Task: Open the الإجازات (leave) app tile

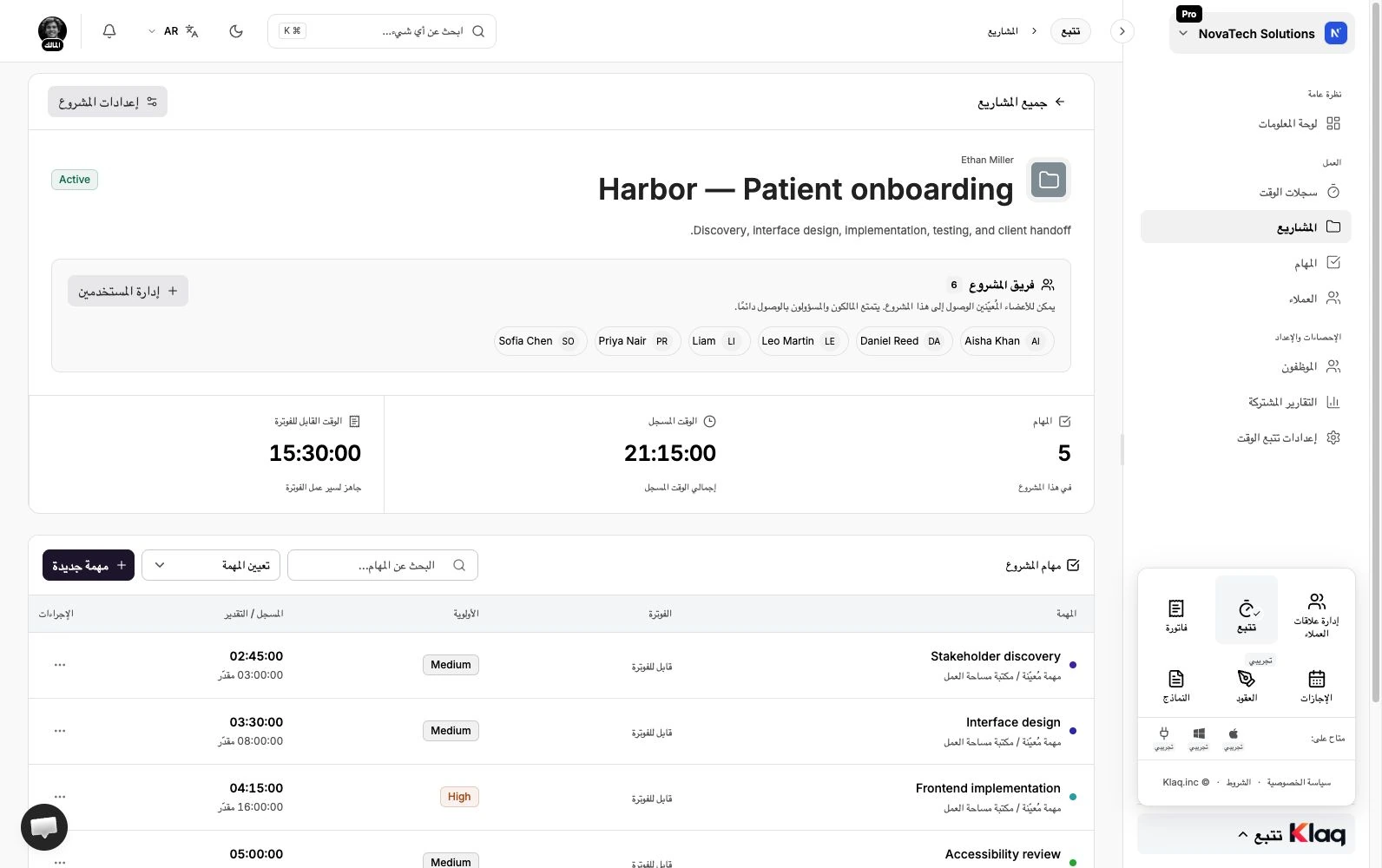Action: [1316, 686]
